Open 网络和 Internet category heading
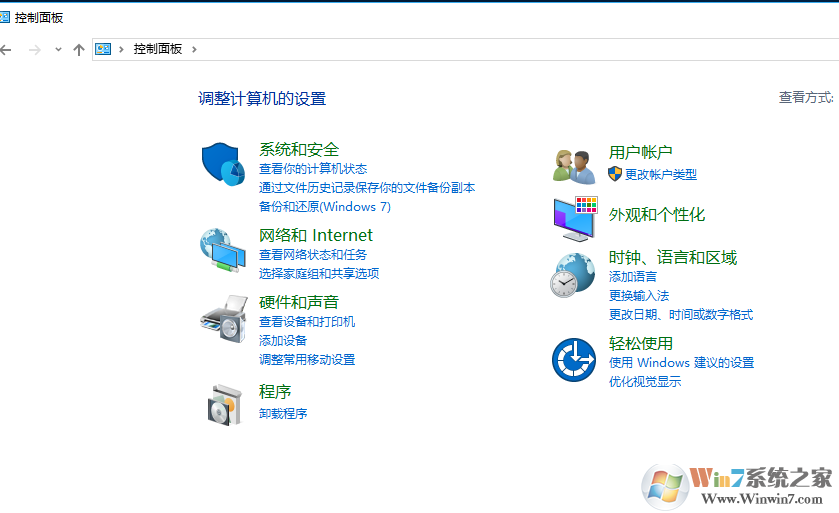Image resolution: width=839 pixels, height=513 pixels. 316,235
